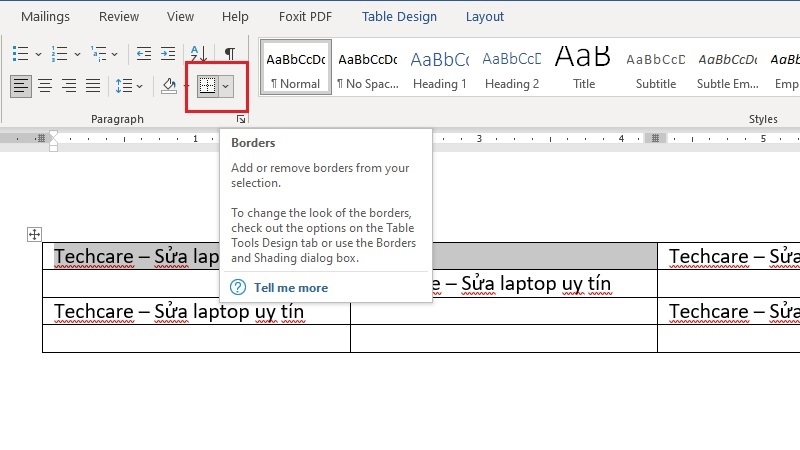Apply the Subtitle style
The height and width of the screenshot is (450, 800).
click(x=656, y=67)
